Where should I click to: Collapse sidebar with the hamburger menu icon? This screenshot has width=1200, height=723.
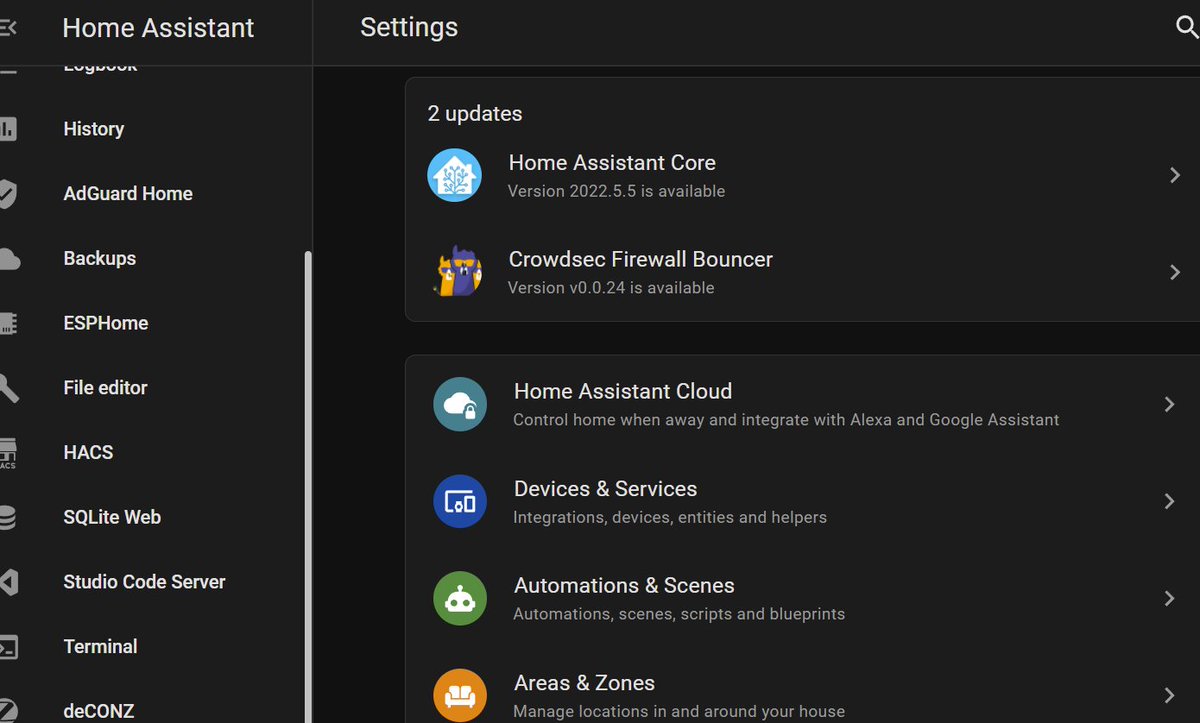point(7,28)
